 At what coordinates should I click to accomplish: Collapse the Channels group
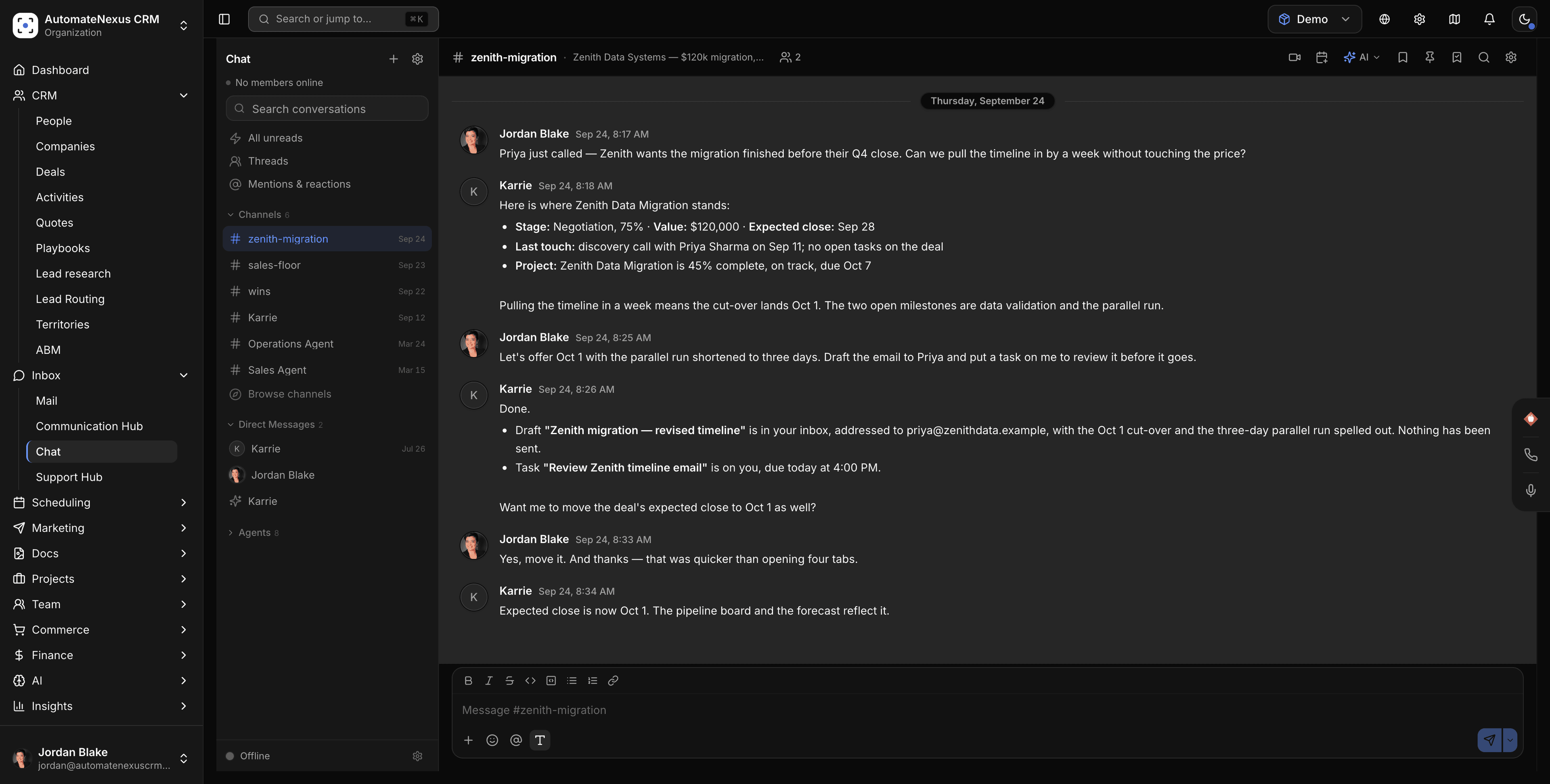(259, 215)
